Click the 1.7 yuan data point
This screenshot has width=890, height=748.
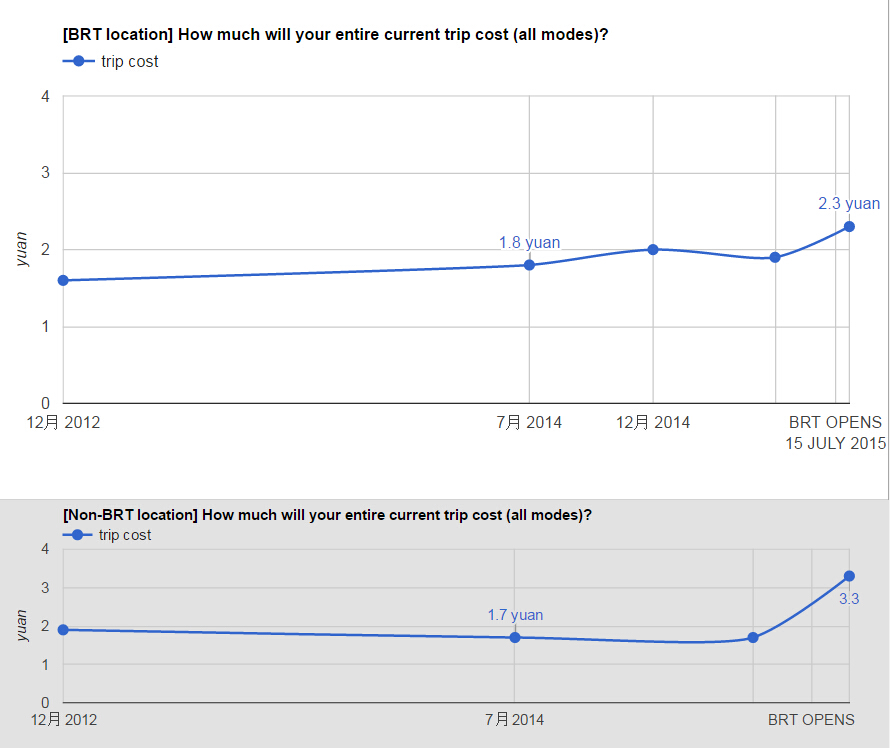click(x=515, y=637)
